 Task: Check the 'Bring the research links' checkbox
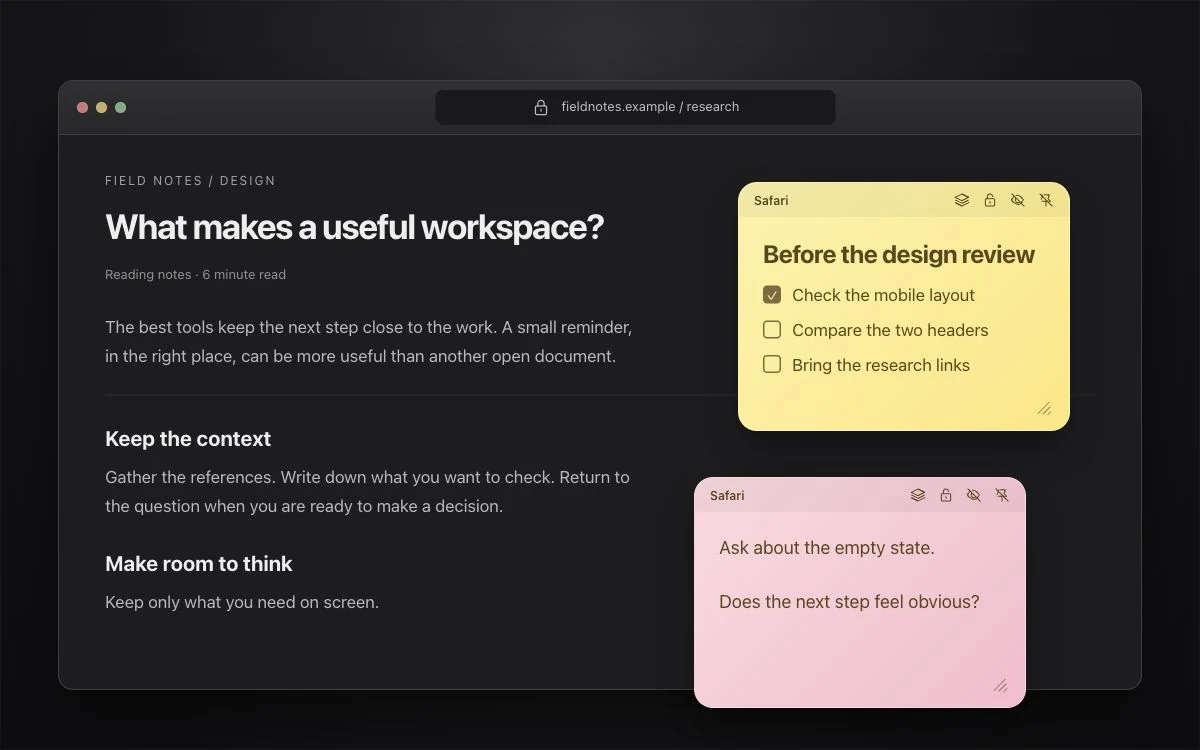772,365
